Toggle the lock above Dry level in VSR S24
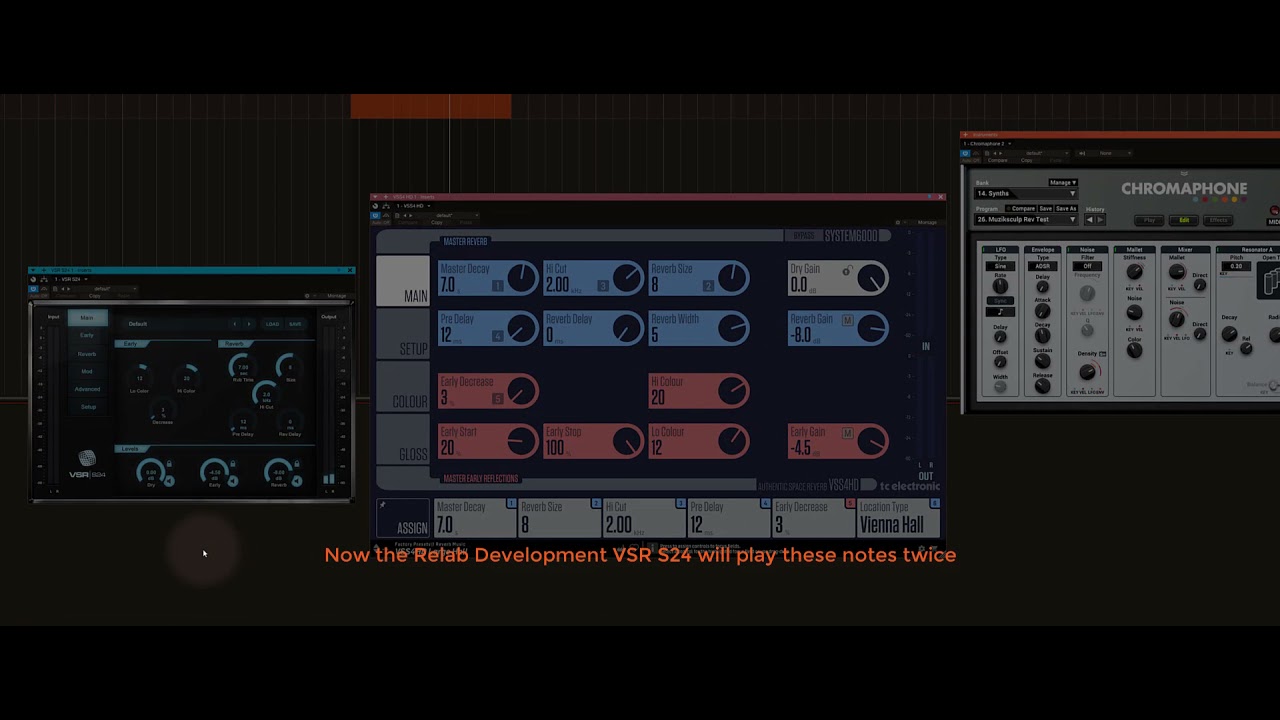 click(x=169, y=464)
